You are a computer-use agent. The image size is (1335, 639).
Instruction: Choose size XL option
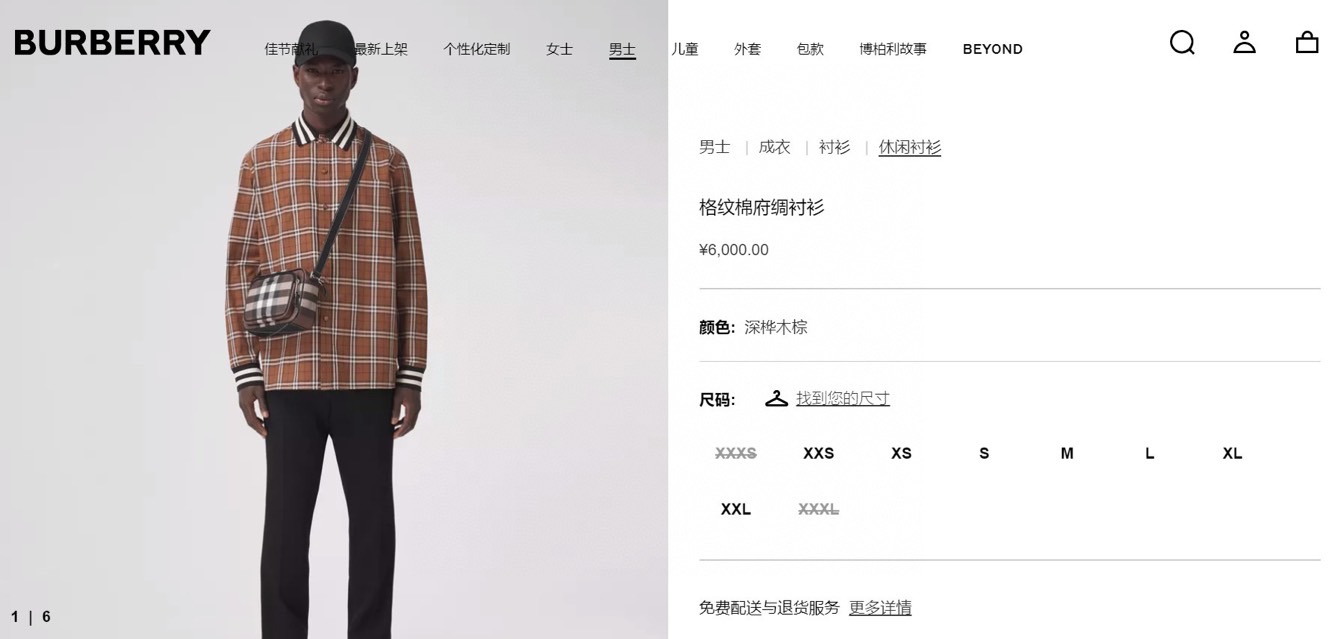(x=1232, y=453)
